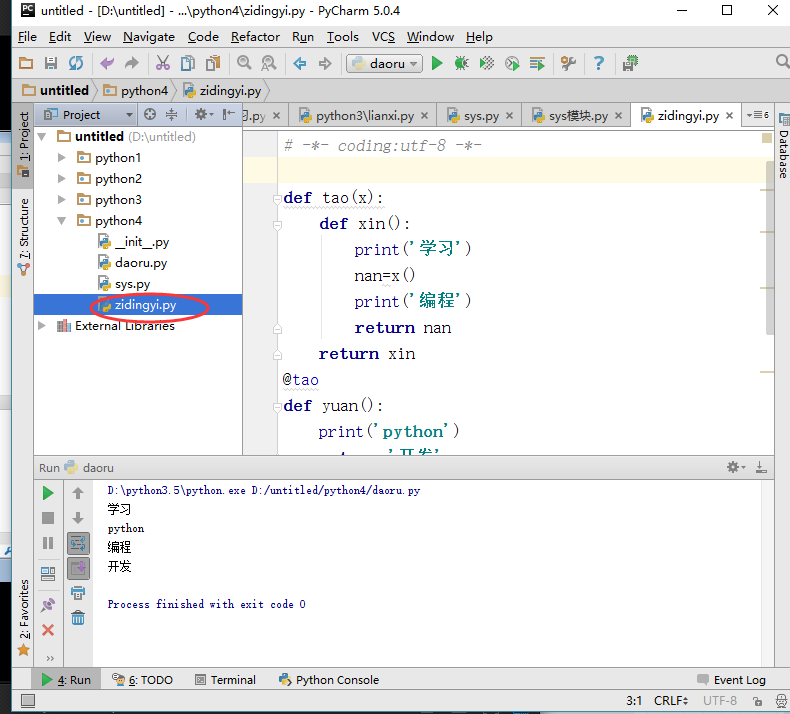
Task: Switch to python3\lianxi.py tab
Action: 364,116
